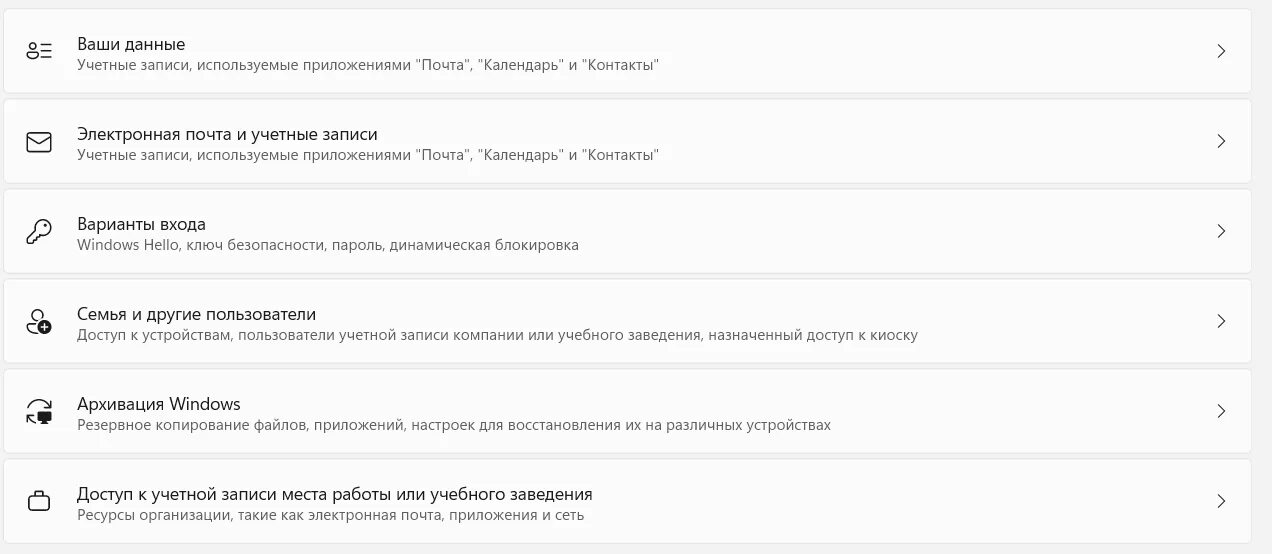
Task: Select the Варианты входа heading
Action: click(141, 224)
